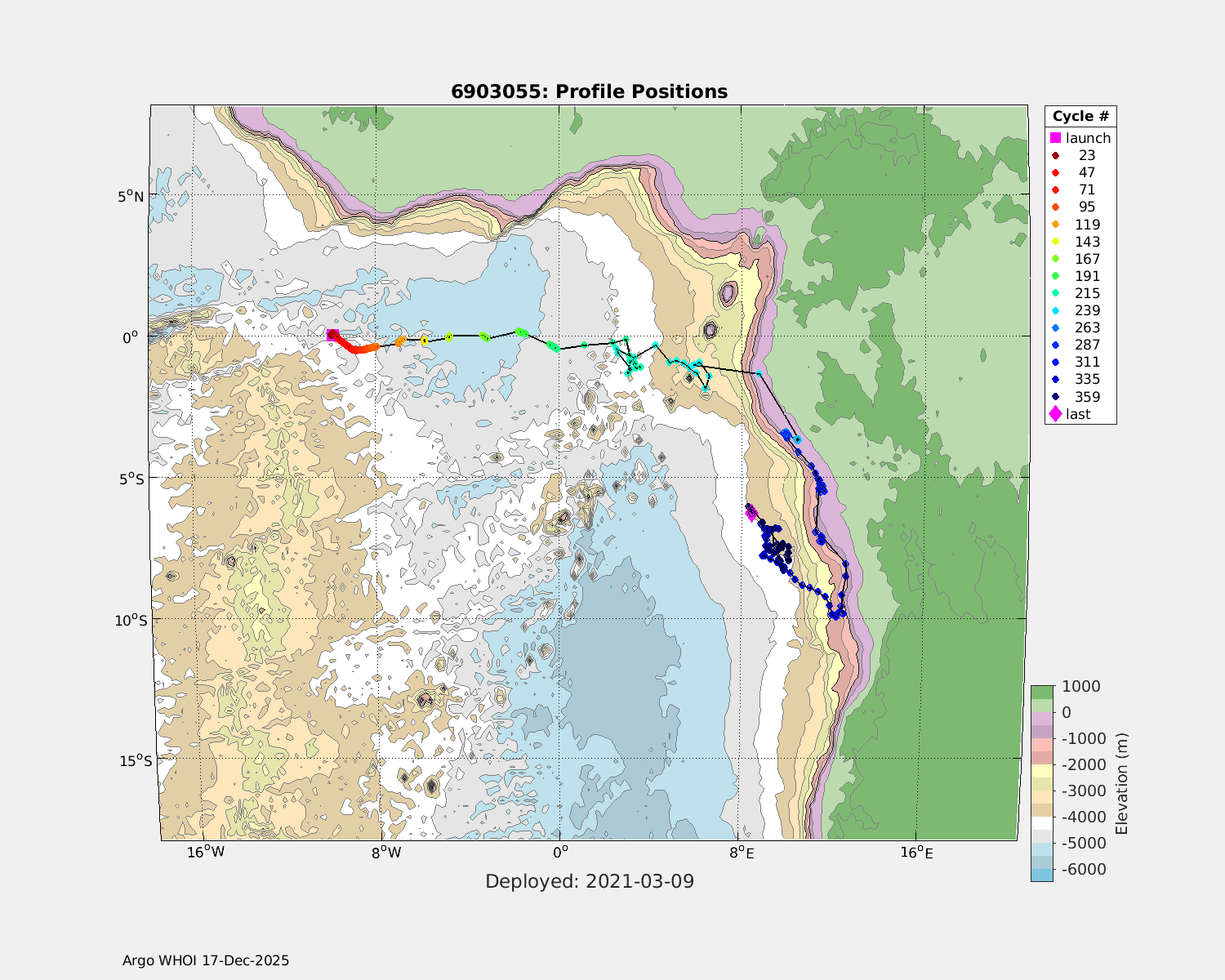This screenshot has height=980, width=1225.
Task: Click the dark green 1000 m colorbar band
Action: pyautogui.click(x=1041, y=692)
